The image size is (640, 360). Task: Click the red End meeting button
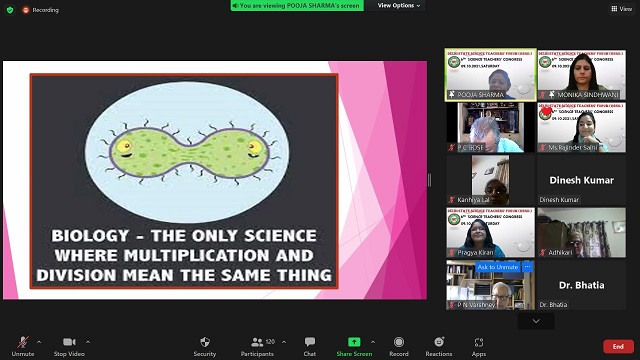pos(618,347)
